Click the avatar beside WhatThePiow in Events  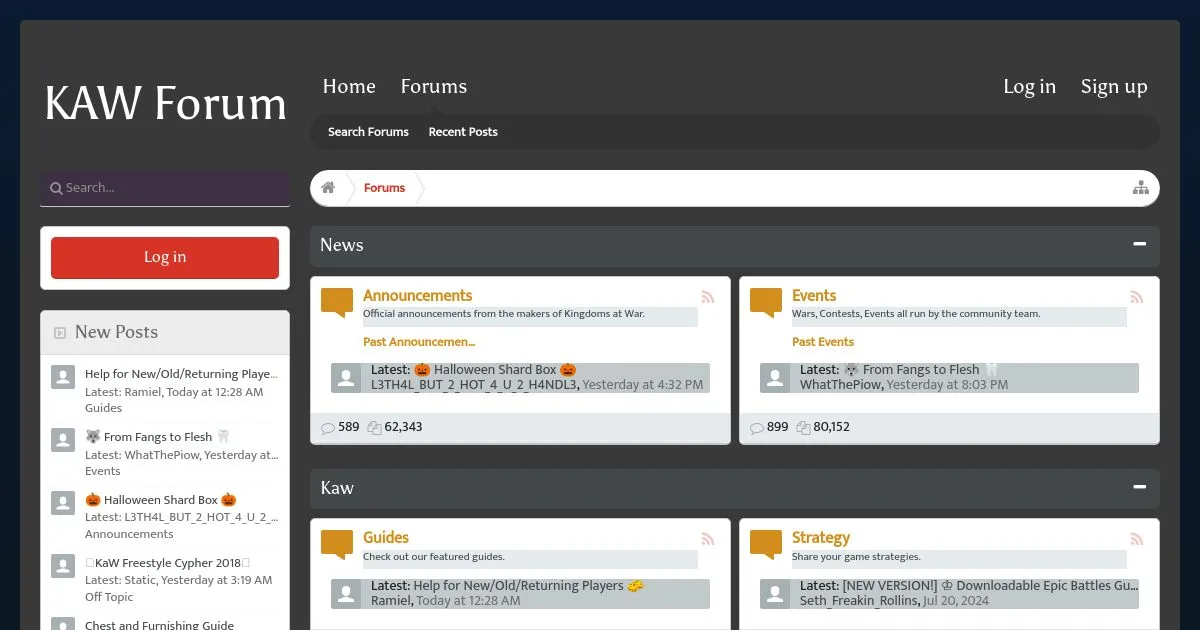[x=775, y=378]
